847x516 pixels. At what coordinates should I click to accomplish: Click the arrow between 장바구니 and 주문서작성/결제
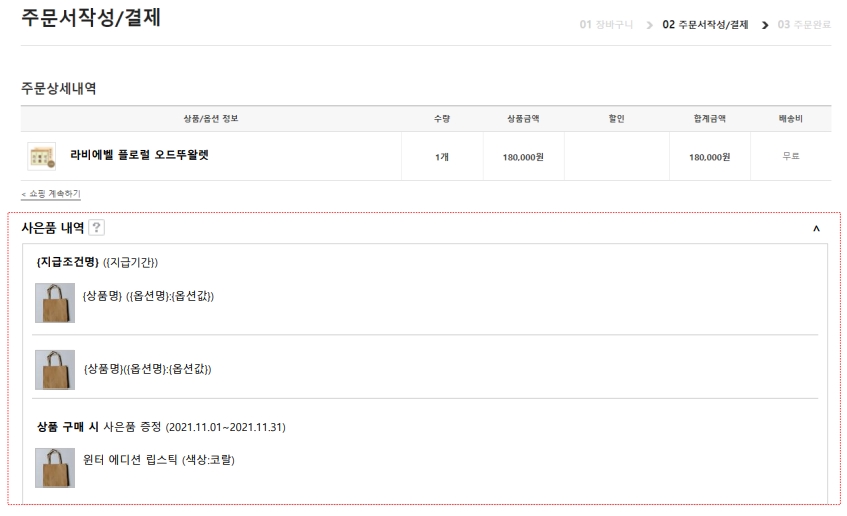[650, 23]
